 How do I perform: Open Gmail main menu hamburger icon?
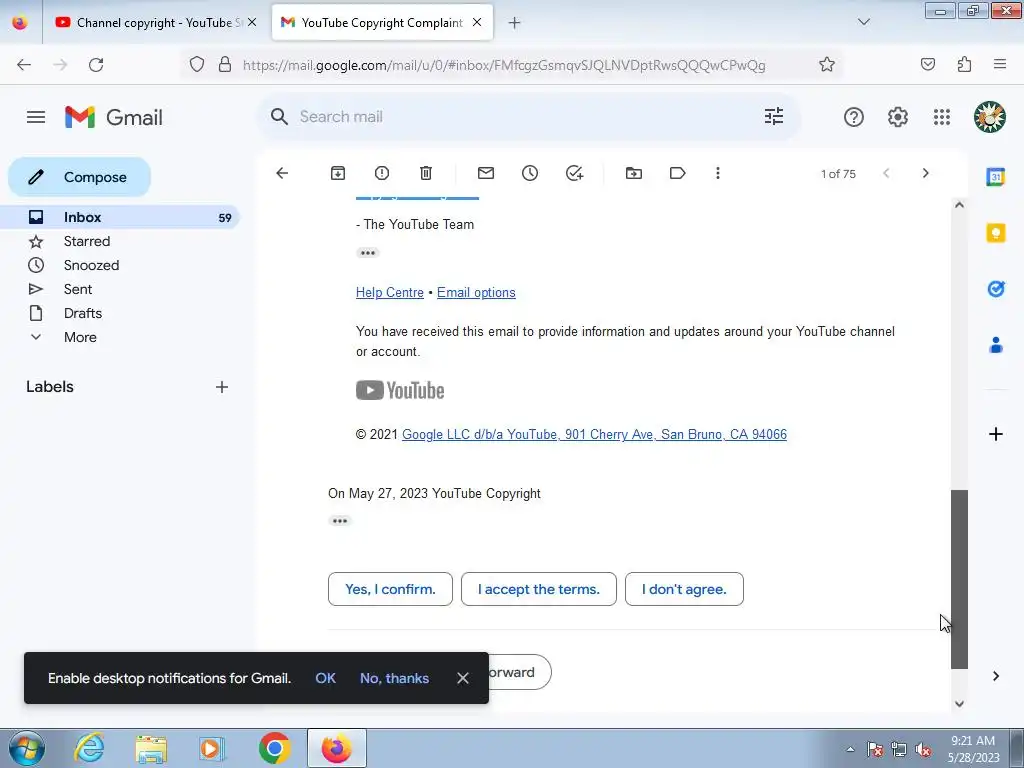(x=36, y=117)
